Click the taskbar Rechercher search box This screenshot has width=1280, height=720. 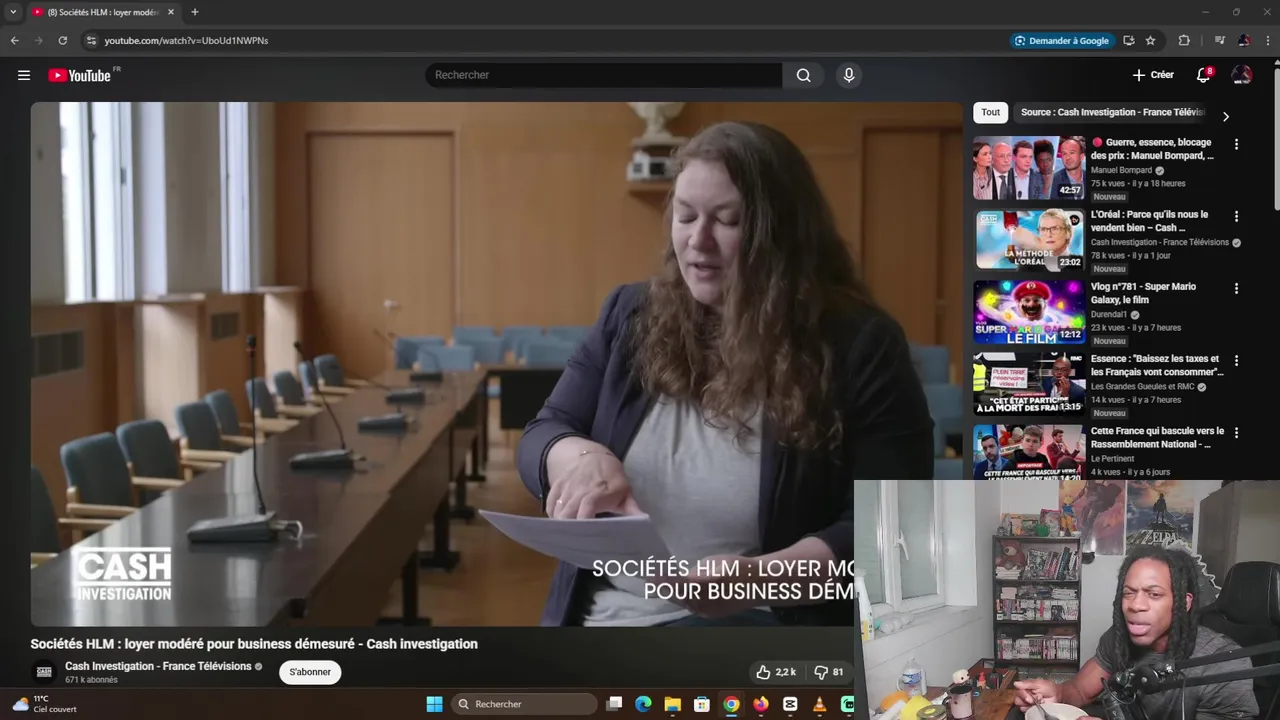(x=524, y=704)
